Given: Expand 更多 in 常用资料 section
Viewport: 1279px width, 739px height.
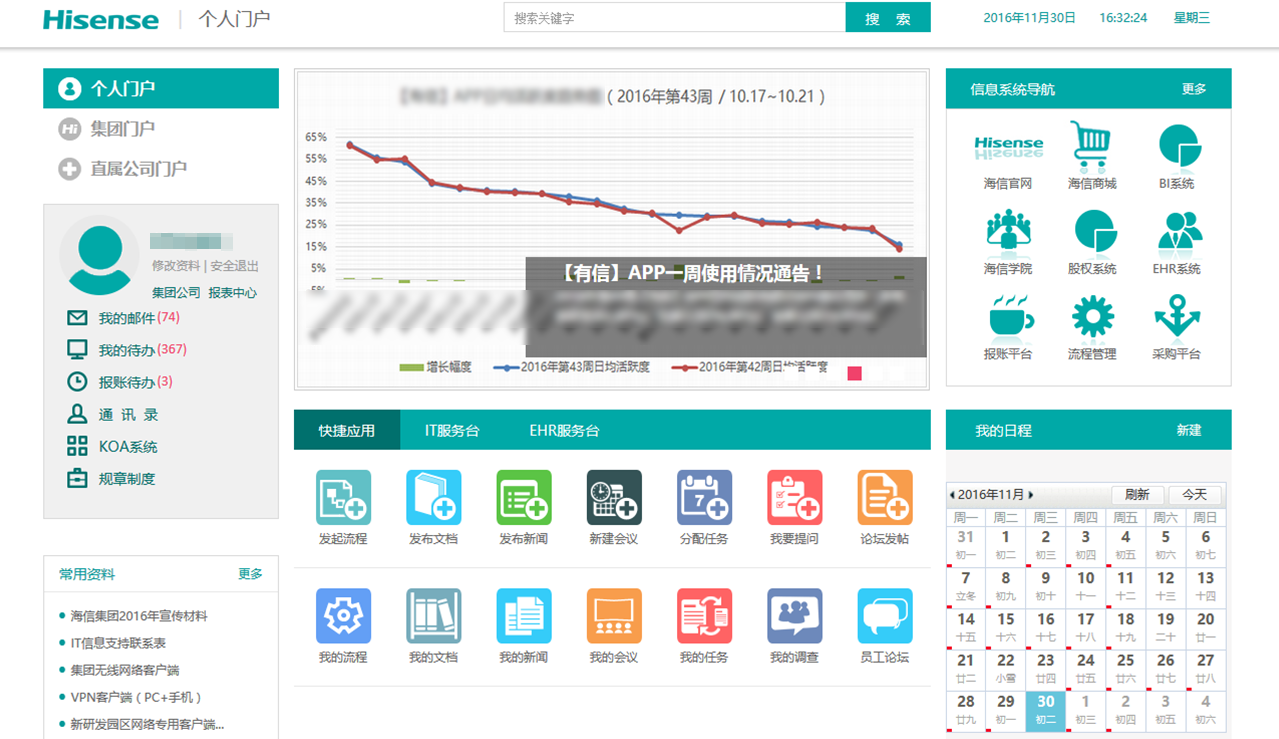Looking at the screenshot, I should (x=250, y=574).
